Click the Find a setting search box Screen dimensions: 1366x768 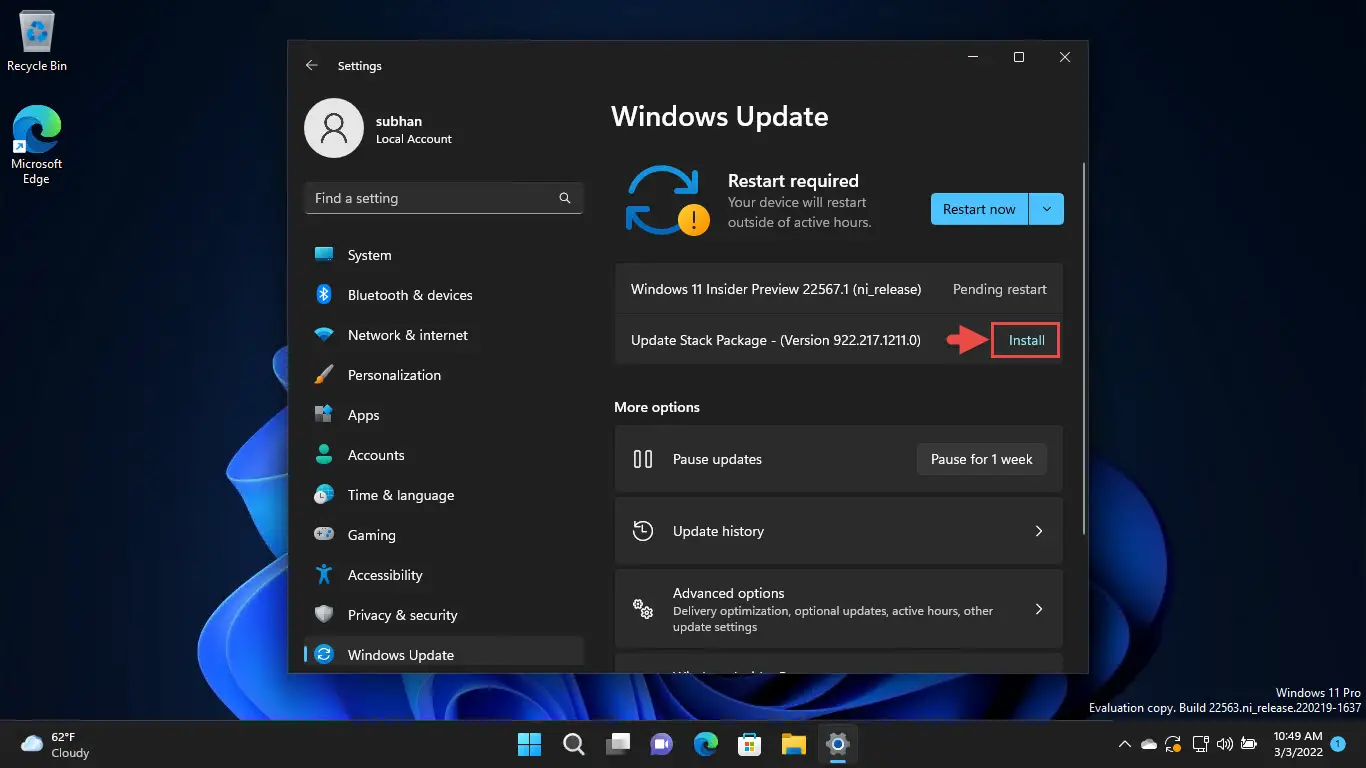[444, 198]
